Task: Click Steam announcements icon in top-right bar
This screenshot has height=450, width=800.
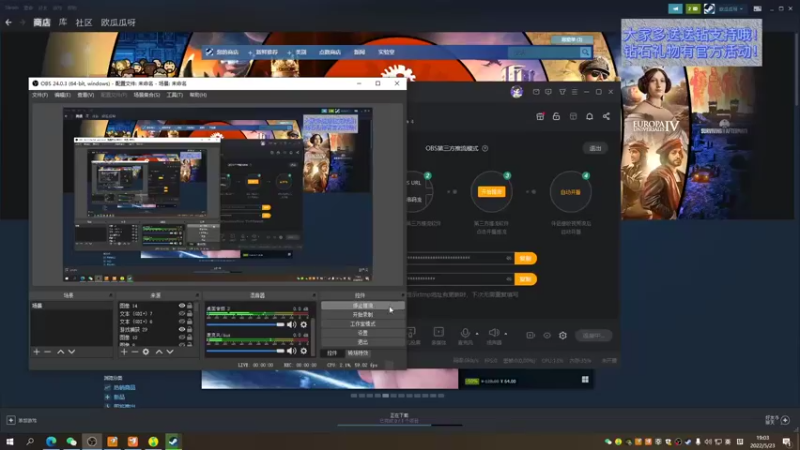Action: 675,9
